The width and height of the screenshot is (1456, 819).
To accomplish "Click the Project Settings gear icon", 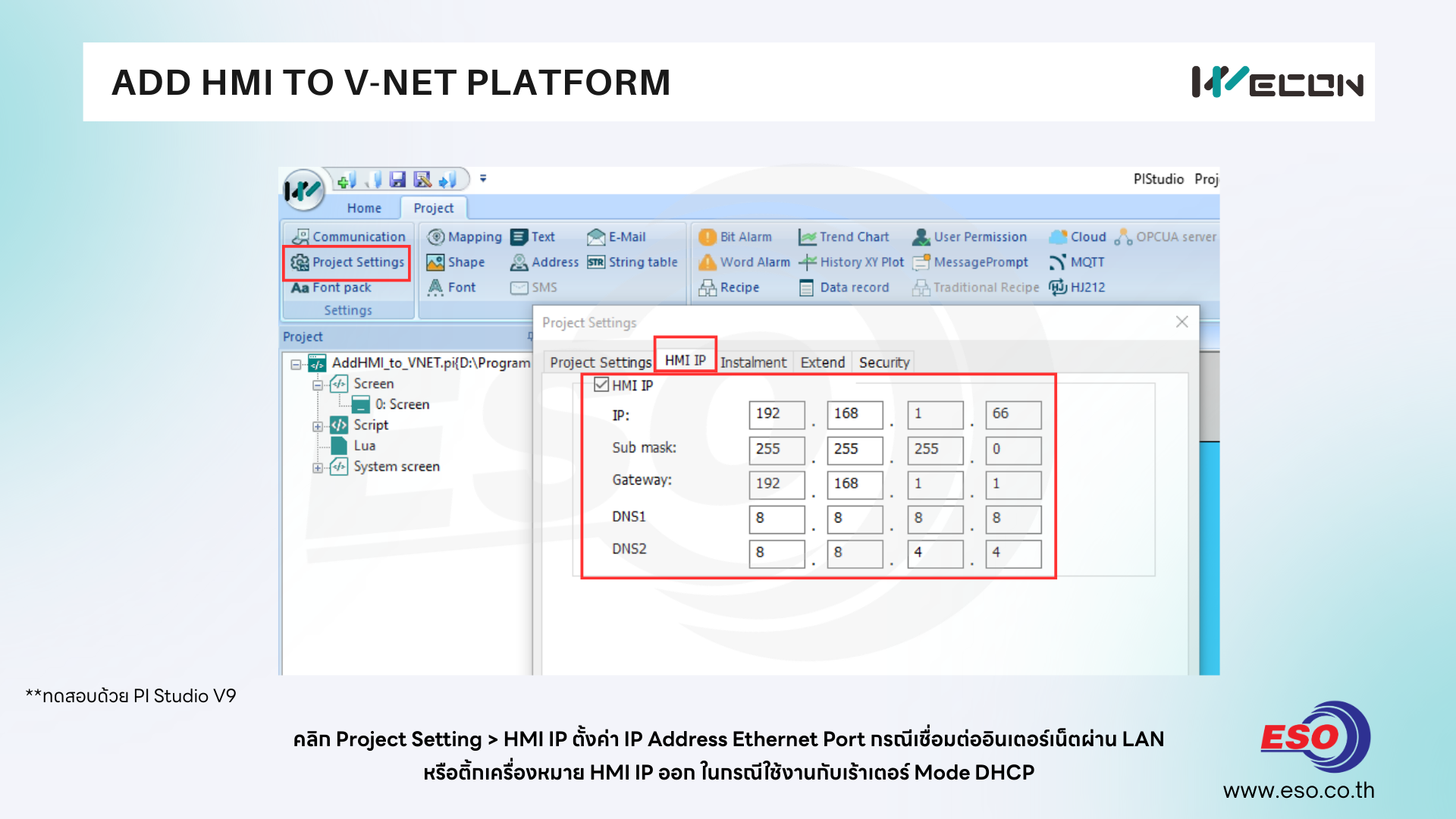I will [300, 262].
